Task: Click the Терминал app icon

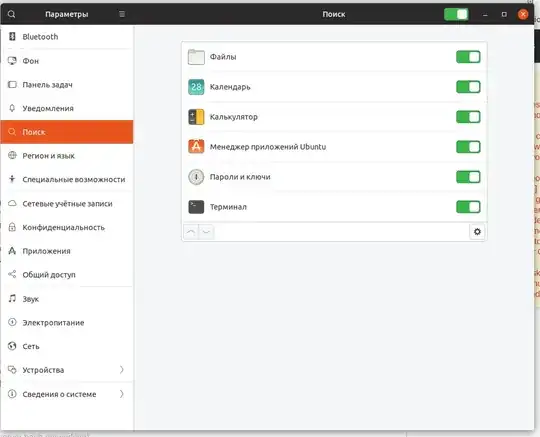Action: [196, 207]
